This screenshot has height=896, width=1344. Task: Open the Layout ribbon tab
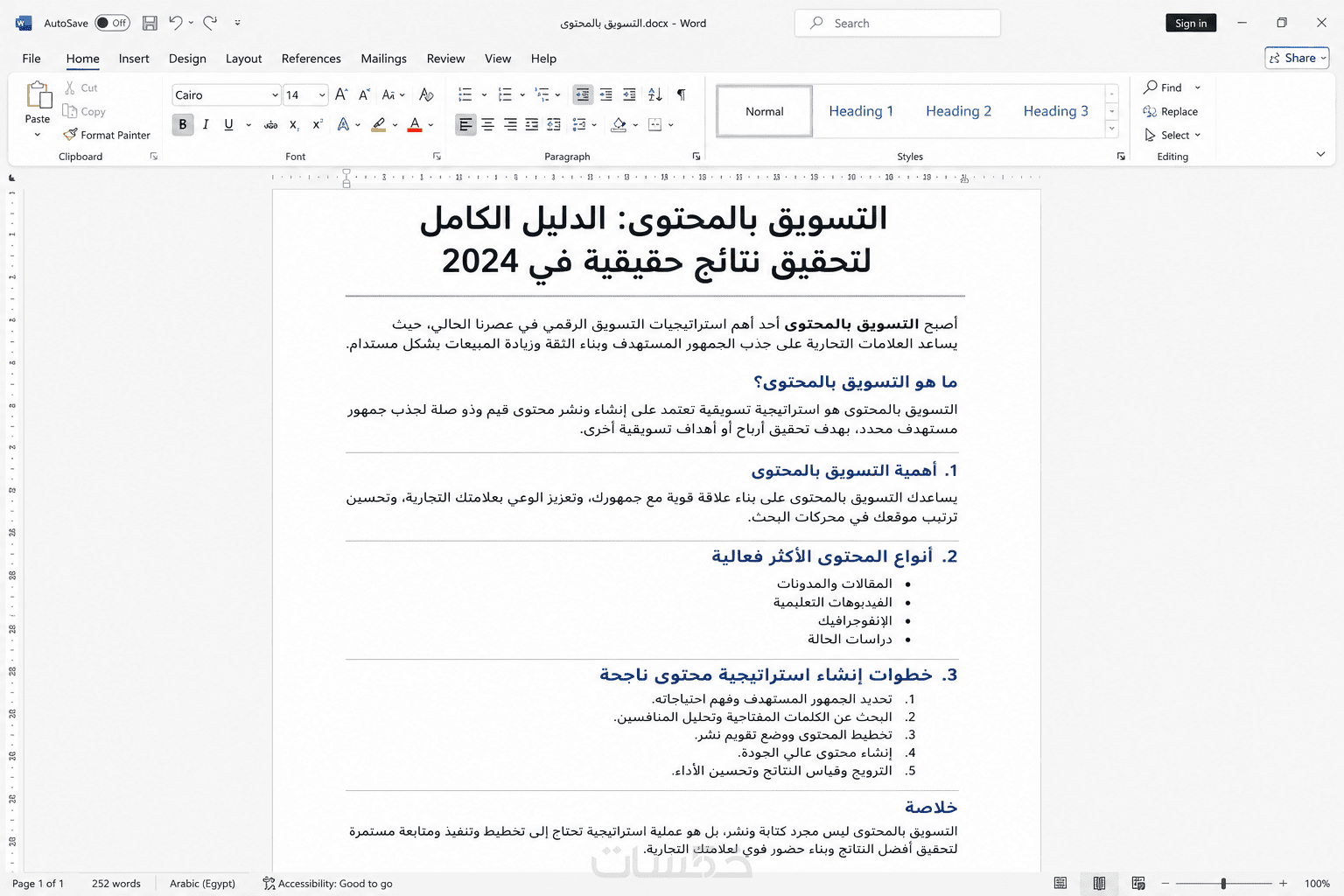tap(243, 59)
